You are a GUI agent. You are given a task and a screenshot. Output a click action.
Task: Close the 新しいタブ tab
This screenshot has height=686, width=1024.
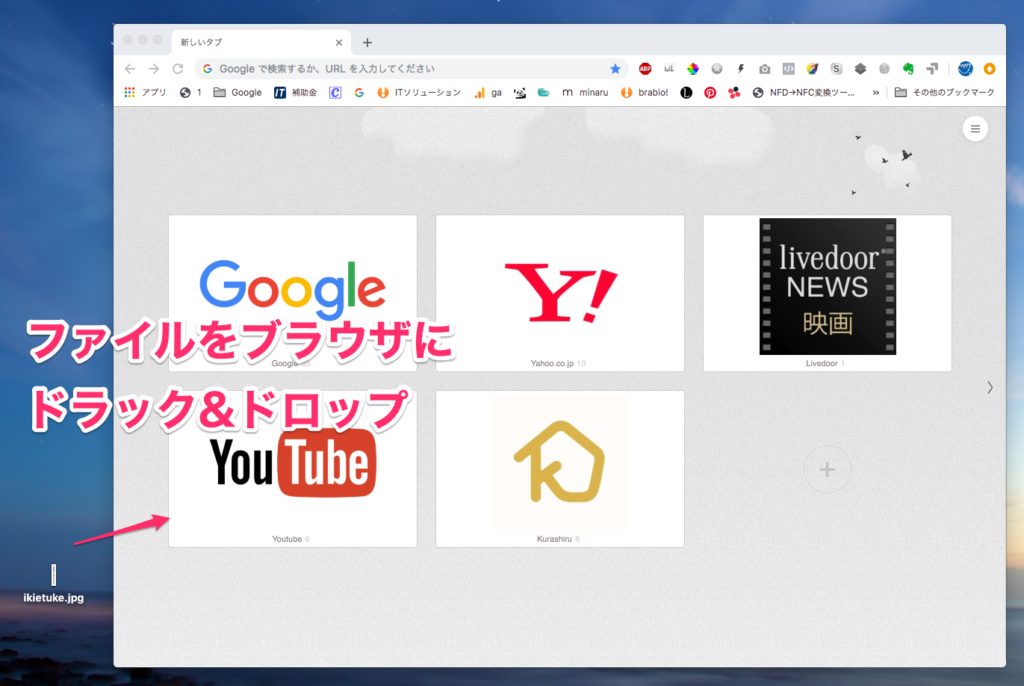tap(339, 42)
